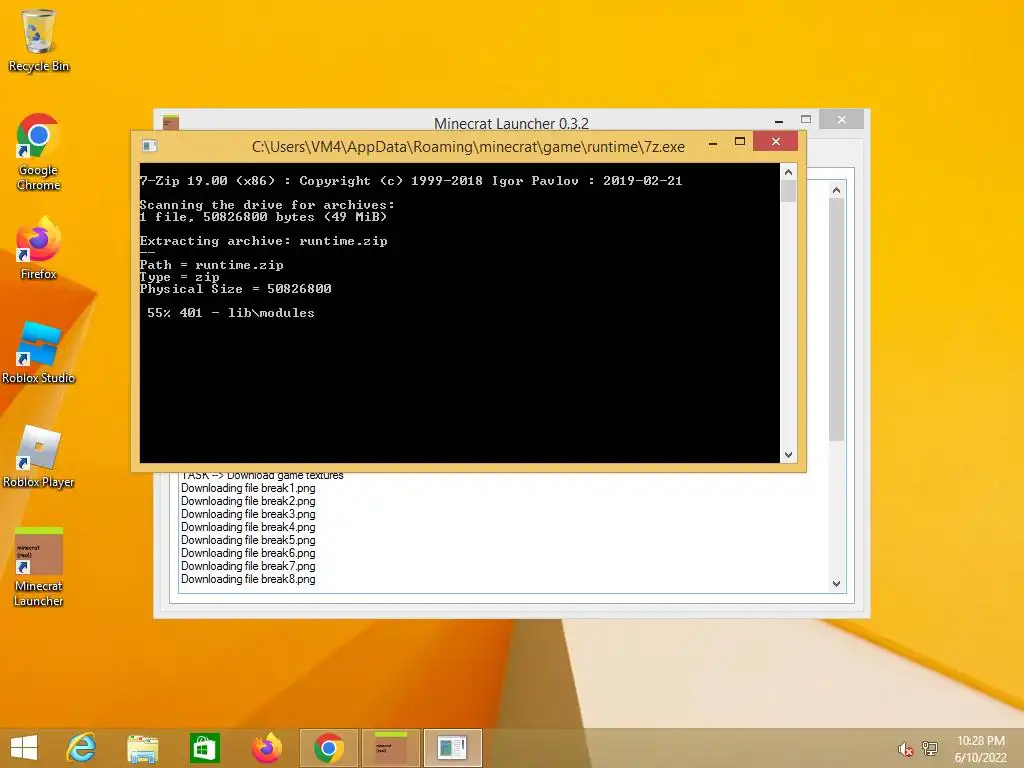Click the 7z.exe console window system icon
Screen dimensions: 1024x768
[x=150, y=146]
